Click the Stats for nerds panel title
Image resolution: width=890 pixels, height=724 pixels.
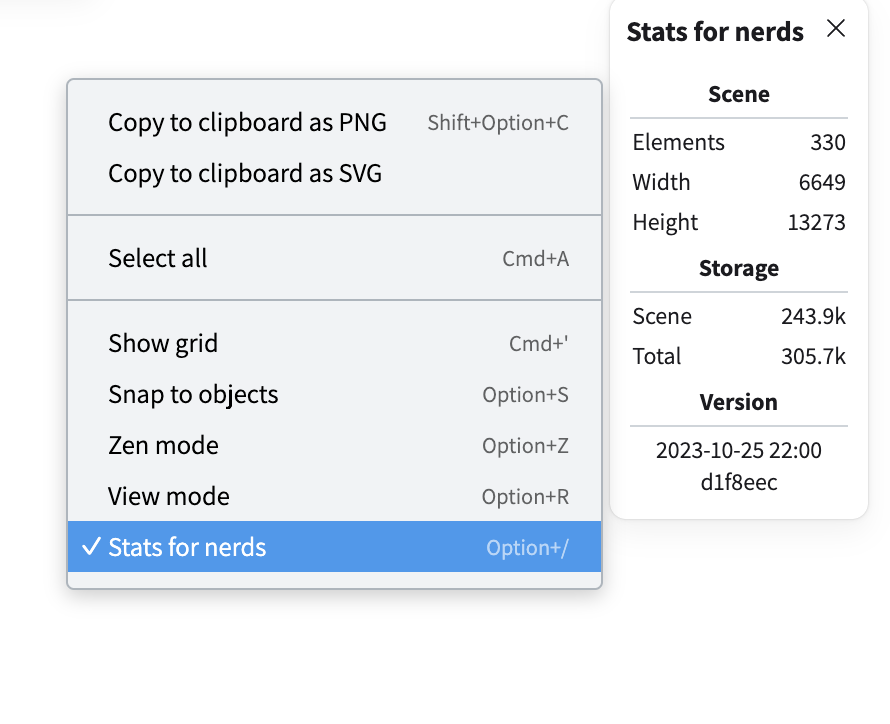click(x=715, y=31)
